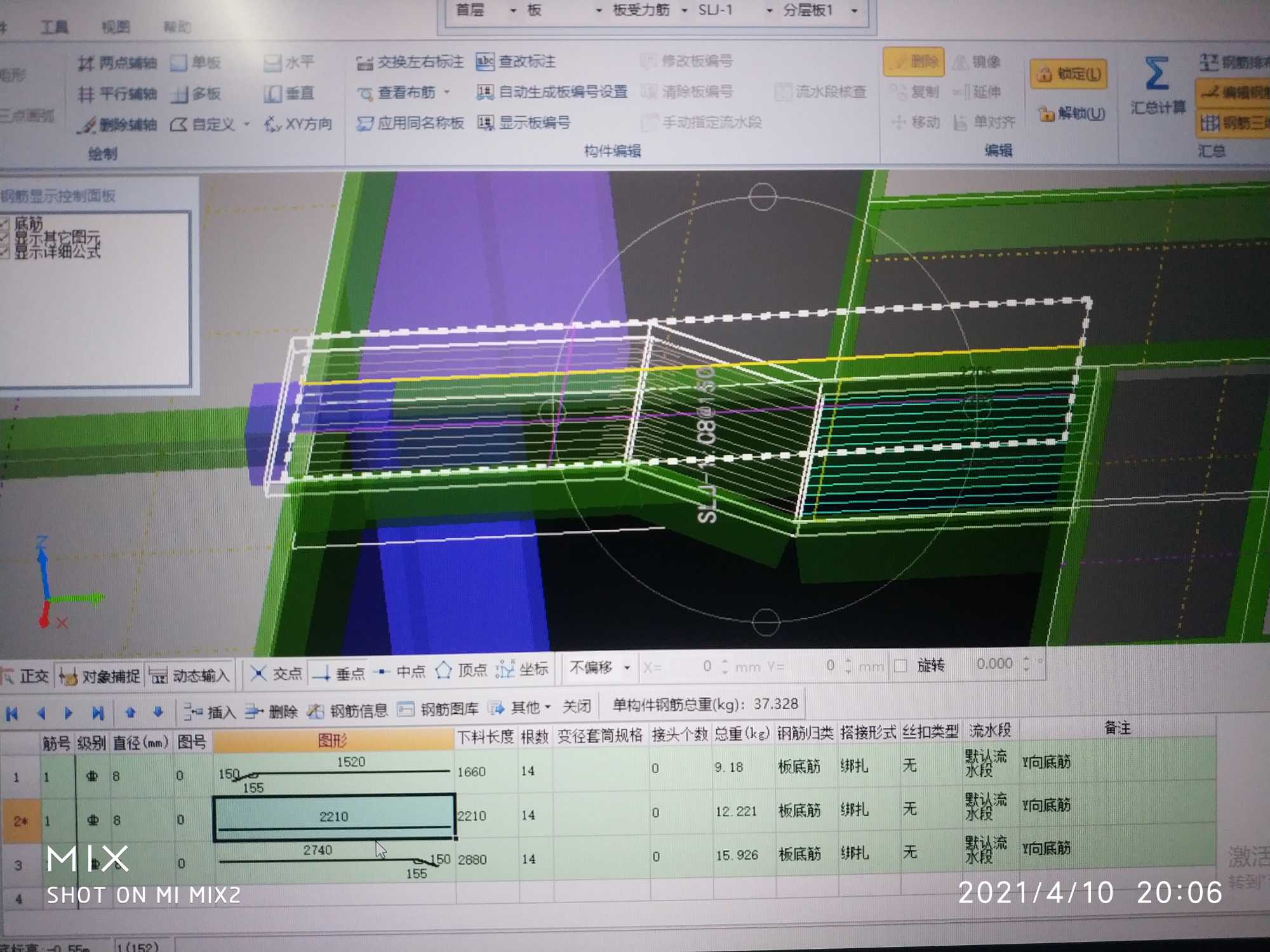This screenshot has width=1270, height=952.
Task: Click the 锁定(L) button
Action: (x=1069, y=74)
